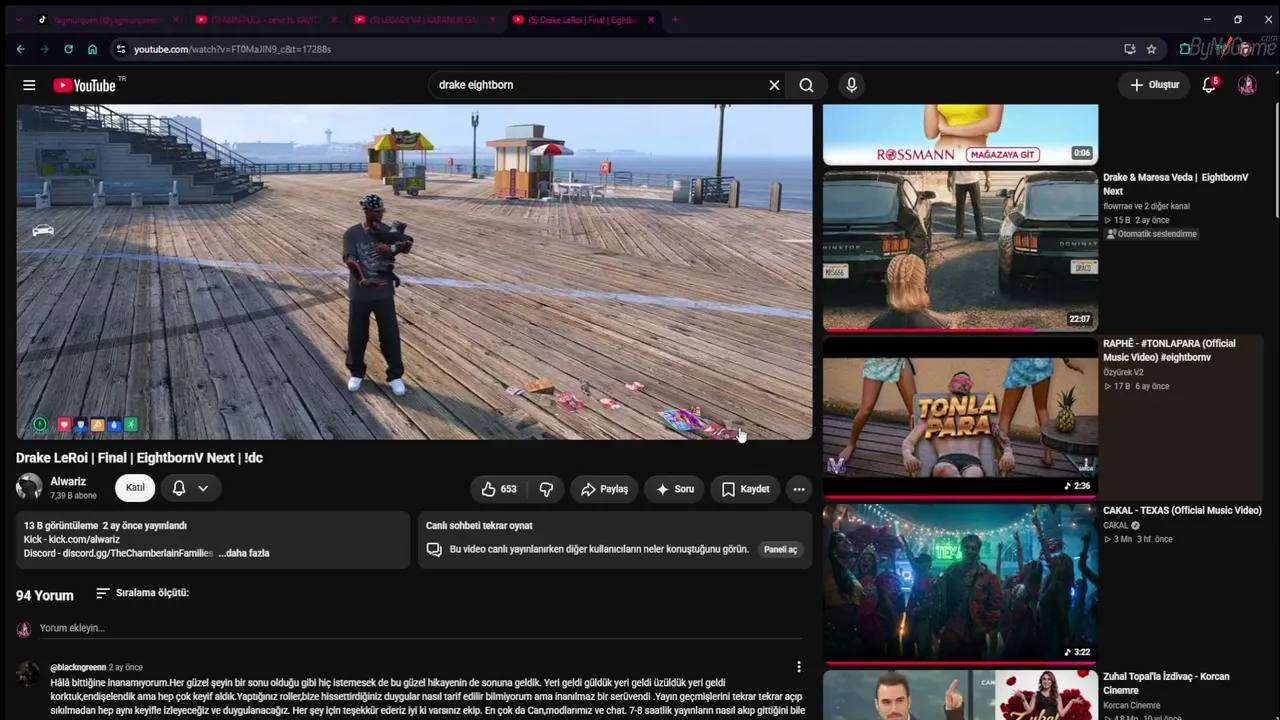1280x720 pixels.
Task: Save the video with Kaydet
Action: [745, 489]
